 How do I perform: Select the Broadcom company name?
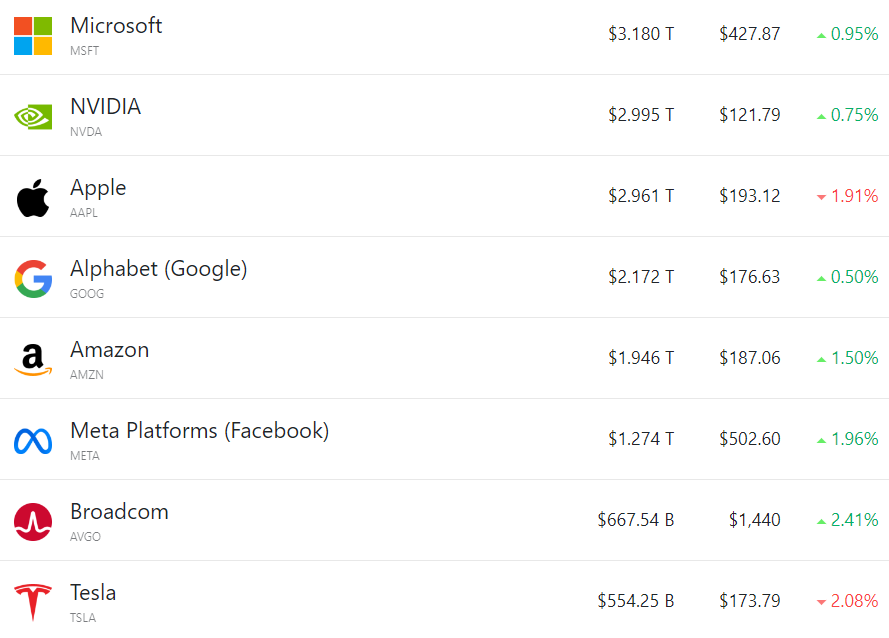(x=119, y=512)
